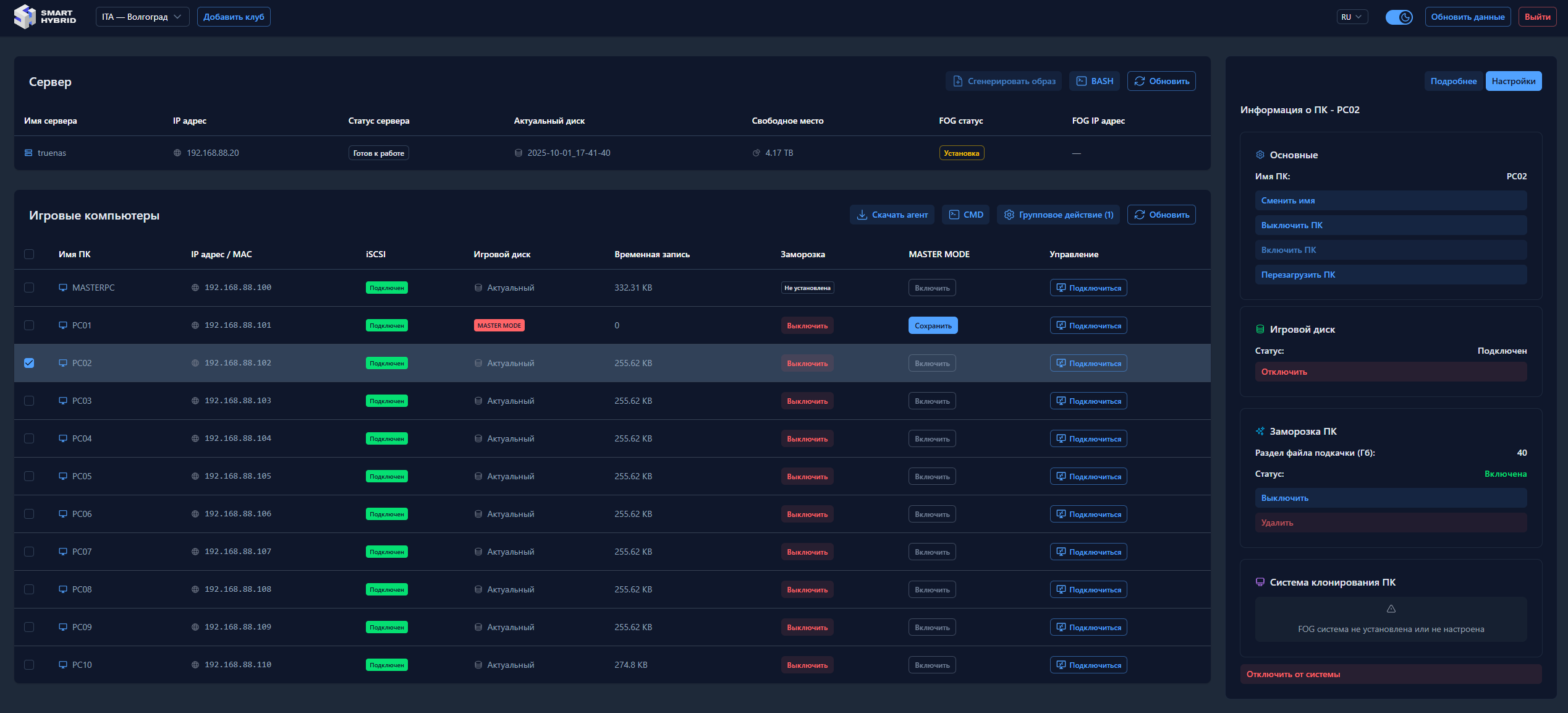Click Сохранить in the PC01 row
1568x713 pixels.
point(933,325)
